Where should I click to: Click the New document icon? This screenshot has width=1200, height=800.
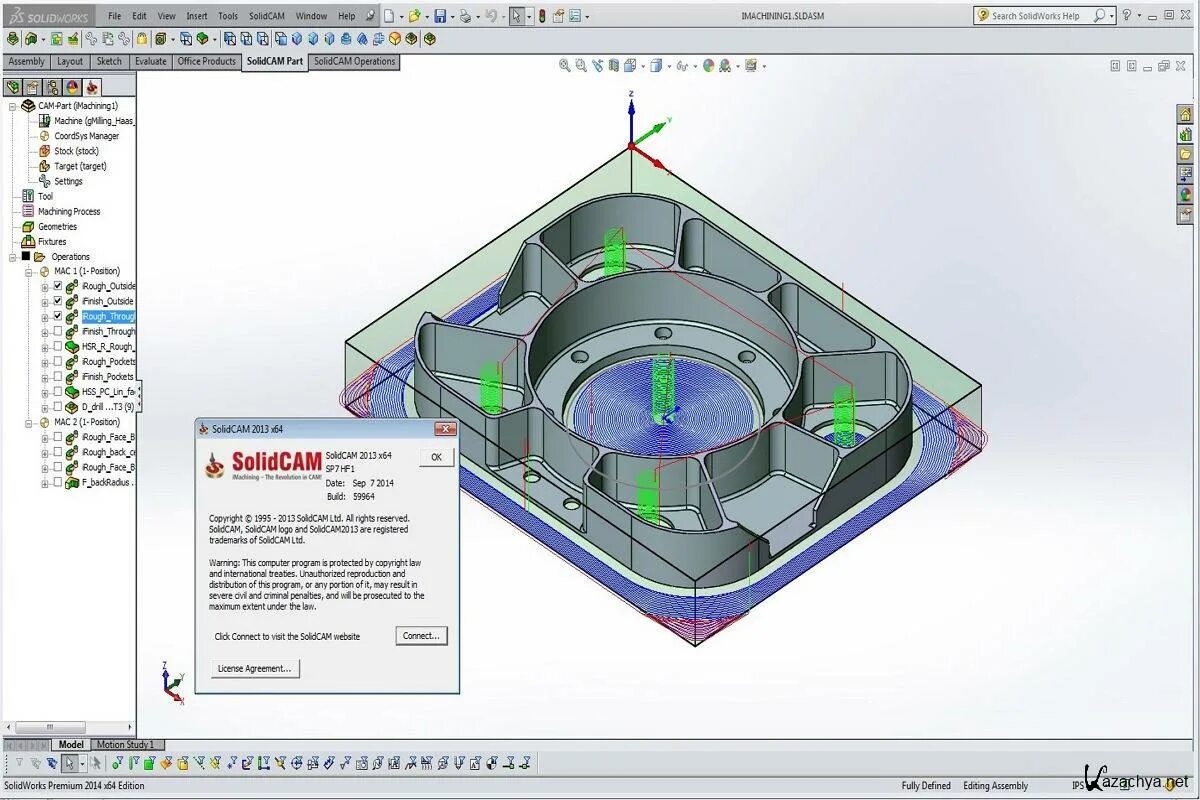click(x=389, y=16)
